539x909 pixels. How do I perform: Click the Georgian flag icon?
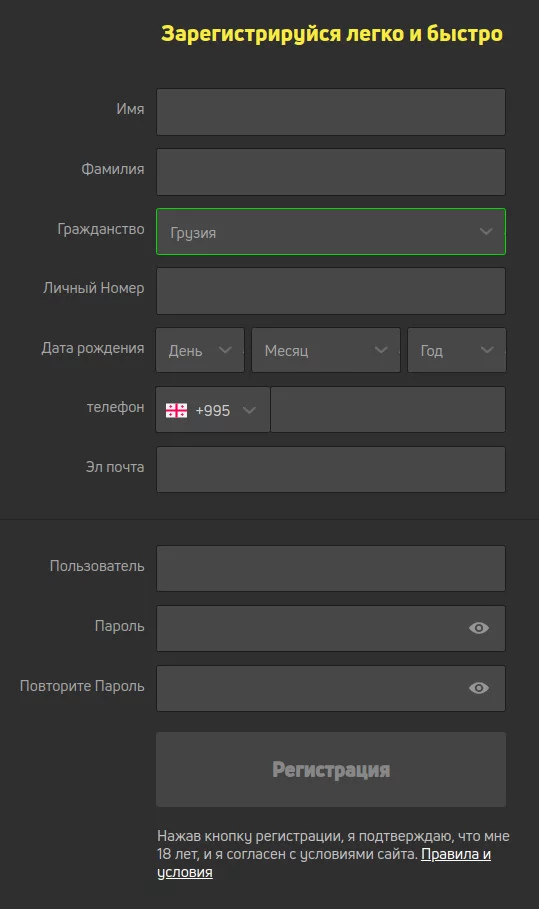click(176, 410)
